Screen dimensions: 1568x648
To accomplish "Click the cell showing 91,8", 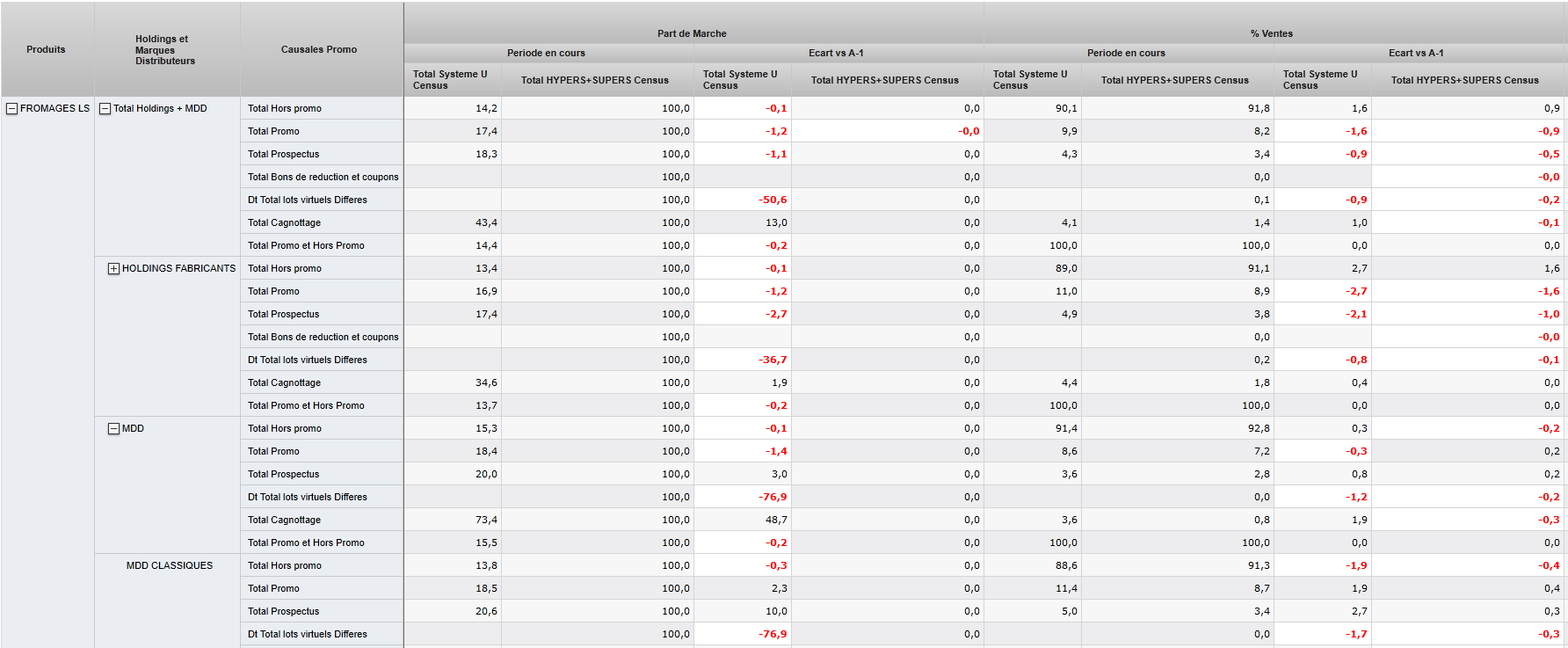I will [1178, 108].
